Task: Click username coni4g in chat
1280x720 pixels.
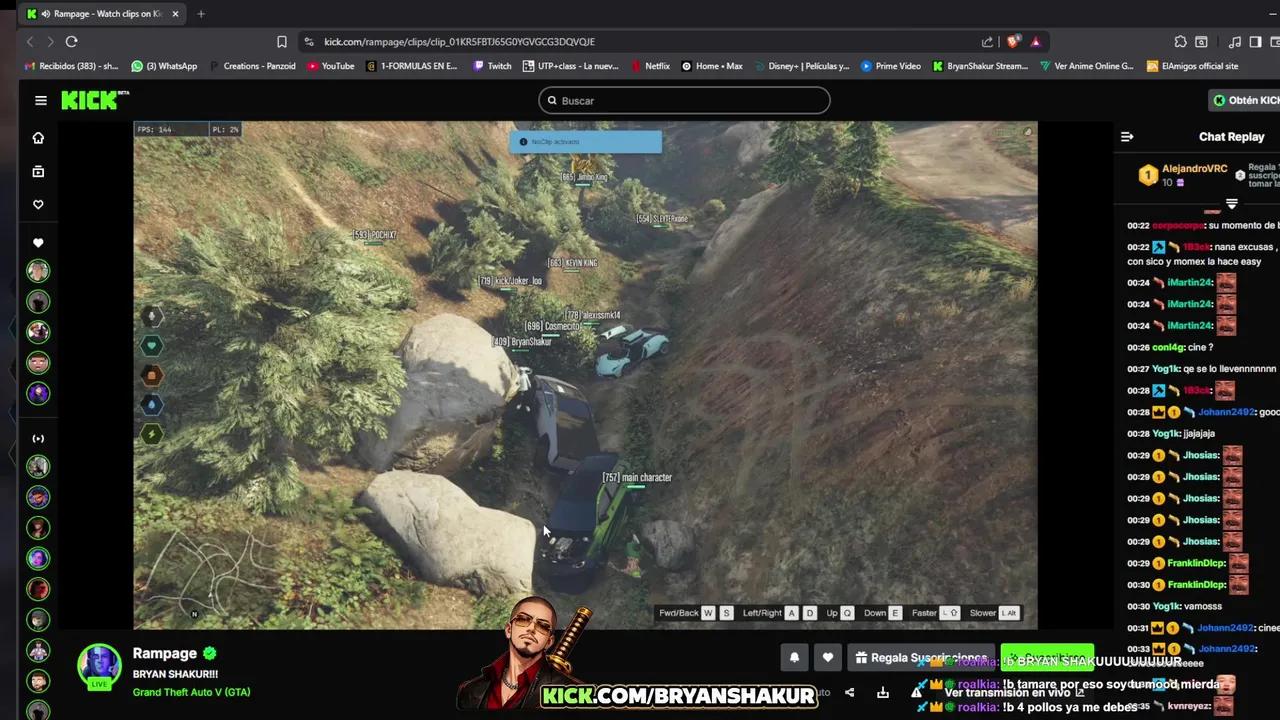Action: (1168, 347)
